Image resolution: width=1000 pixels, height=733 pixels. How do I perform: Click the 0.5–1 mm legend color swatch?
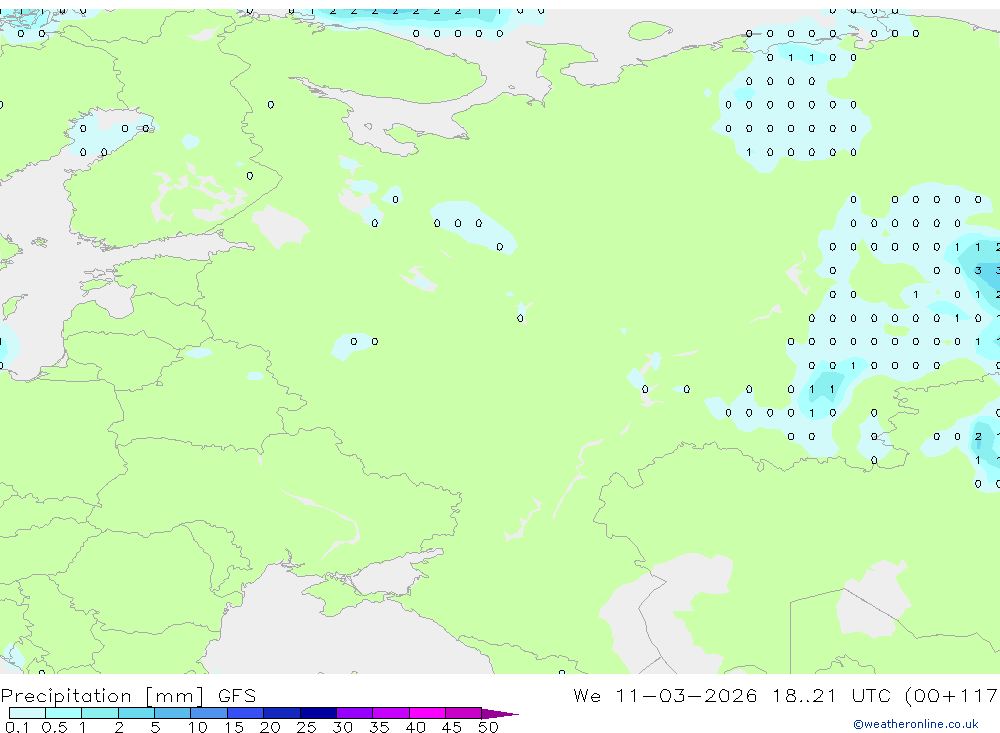[64, 713]
